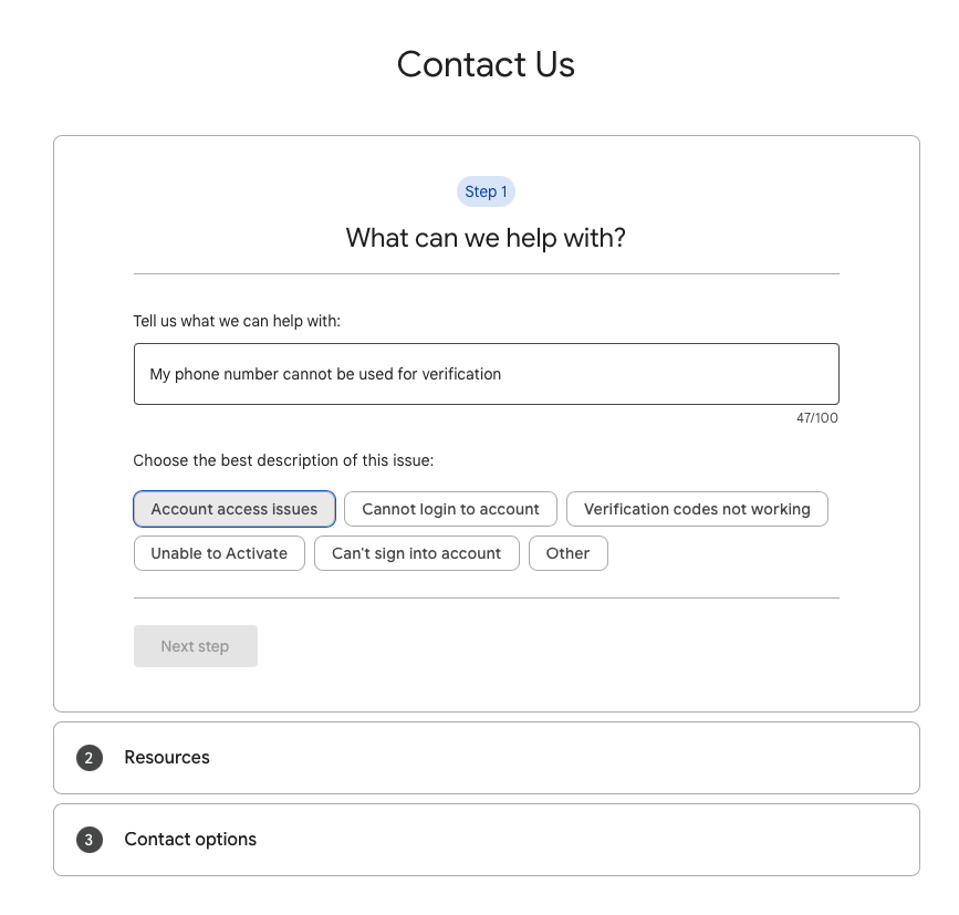Viewport: 959px width, 915px height.
Task: Expand the Resources section
Action: tap(167, 758)
